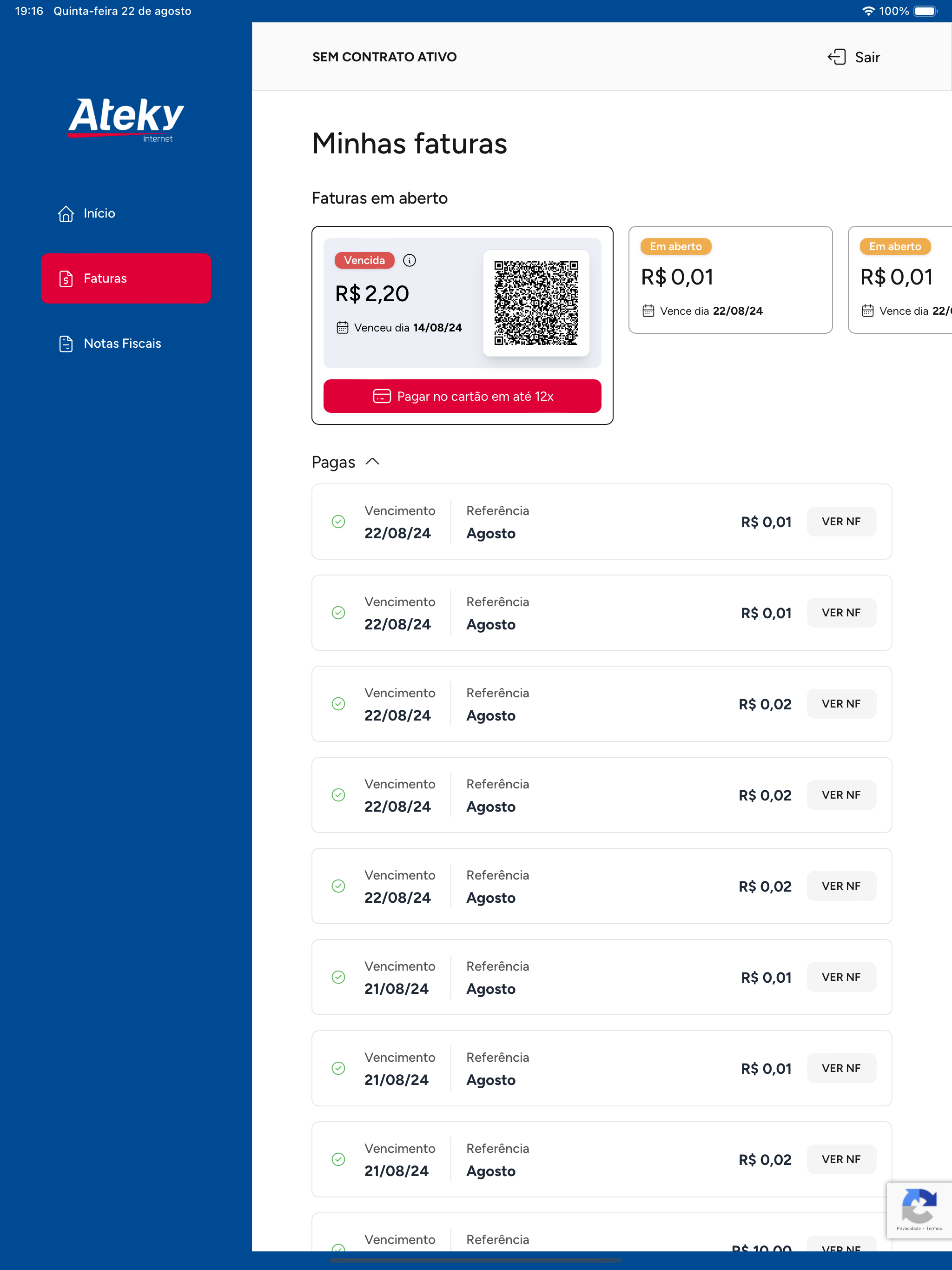Viewport: 952px width, 1270px height.
Task: Click calendar icon beside Vence dia 22/08/24
Action: click(x=648, y=311)
